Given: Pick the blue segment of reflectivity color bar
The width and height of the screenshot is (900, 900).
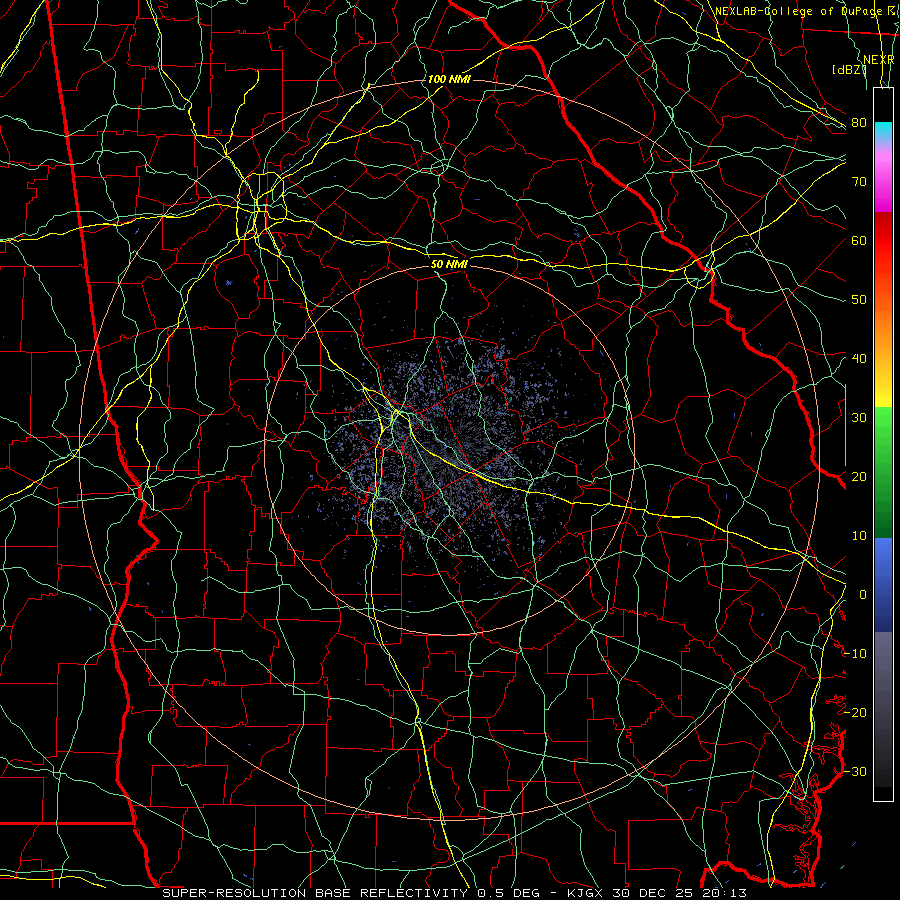Looking at the screenshot, I should click(x=883, y=585).
